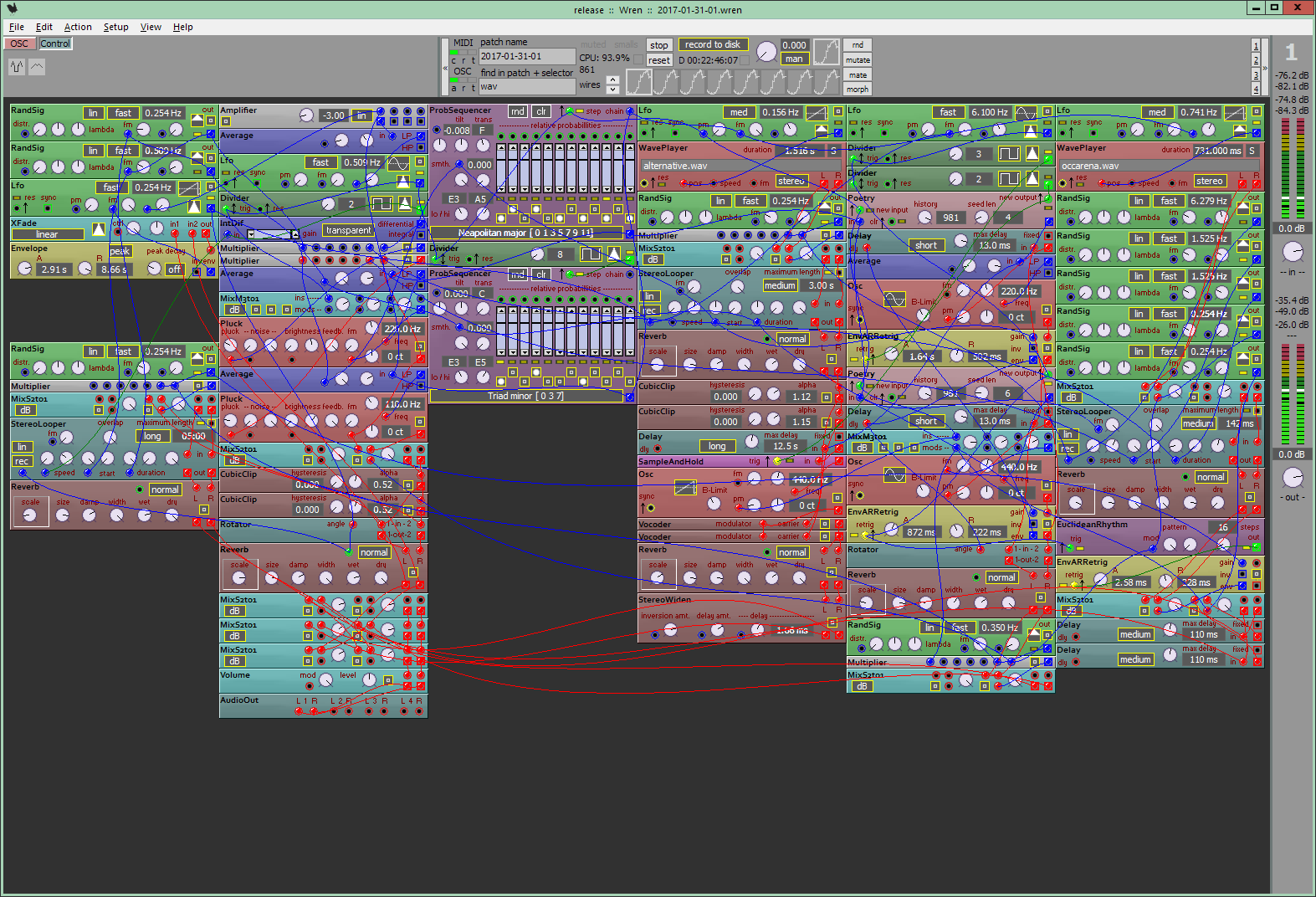This screenshot has height=897, width=1316.
Task: Click the find in patch field
Action: (x=527, y=86)
